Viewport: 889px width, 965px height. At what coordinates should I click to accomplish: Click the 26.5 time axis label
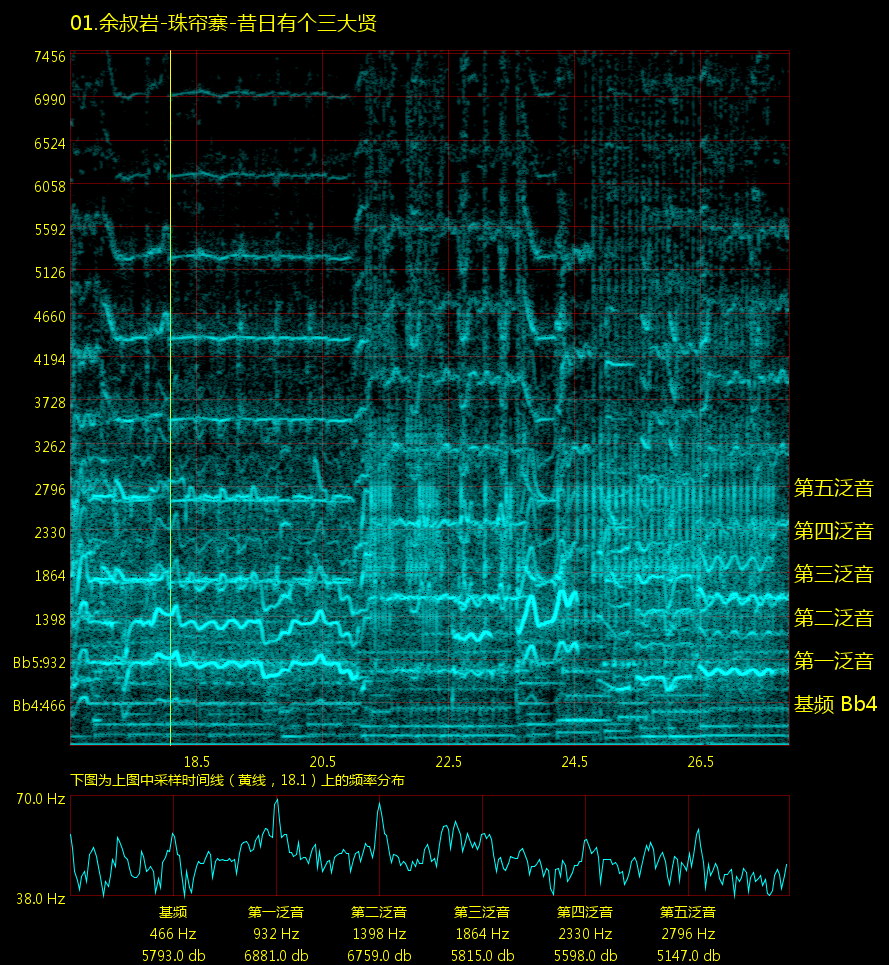[700, 762]
